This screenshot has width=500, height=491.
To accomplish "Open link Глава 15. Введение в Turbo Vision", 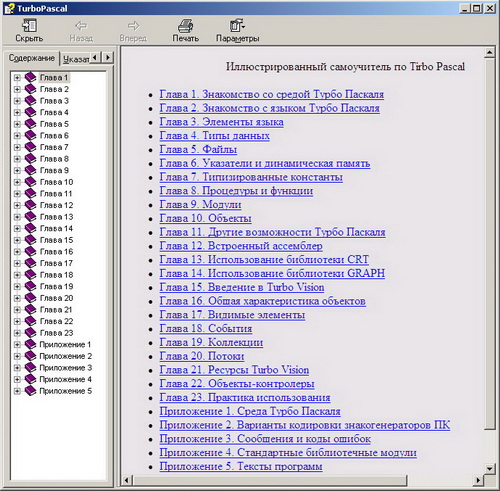I will (242, 287).
